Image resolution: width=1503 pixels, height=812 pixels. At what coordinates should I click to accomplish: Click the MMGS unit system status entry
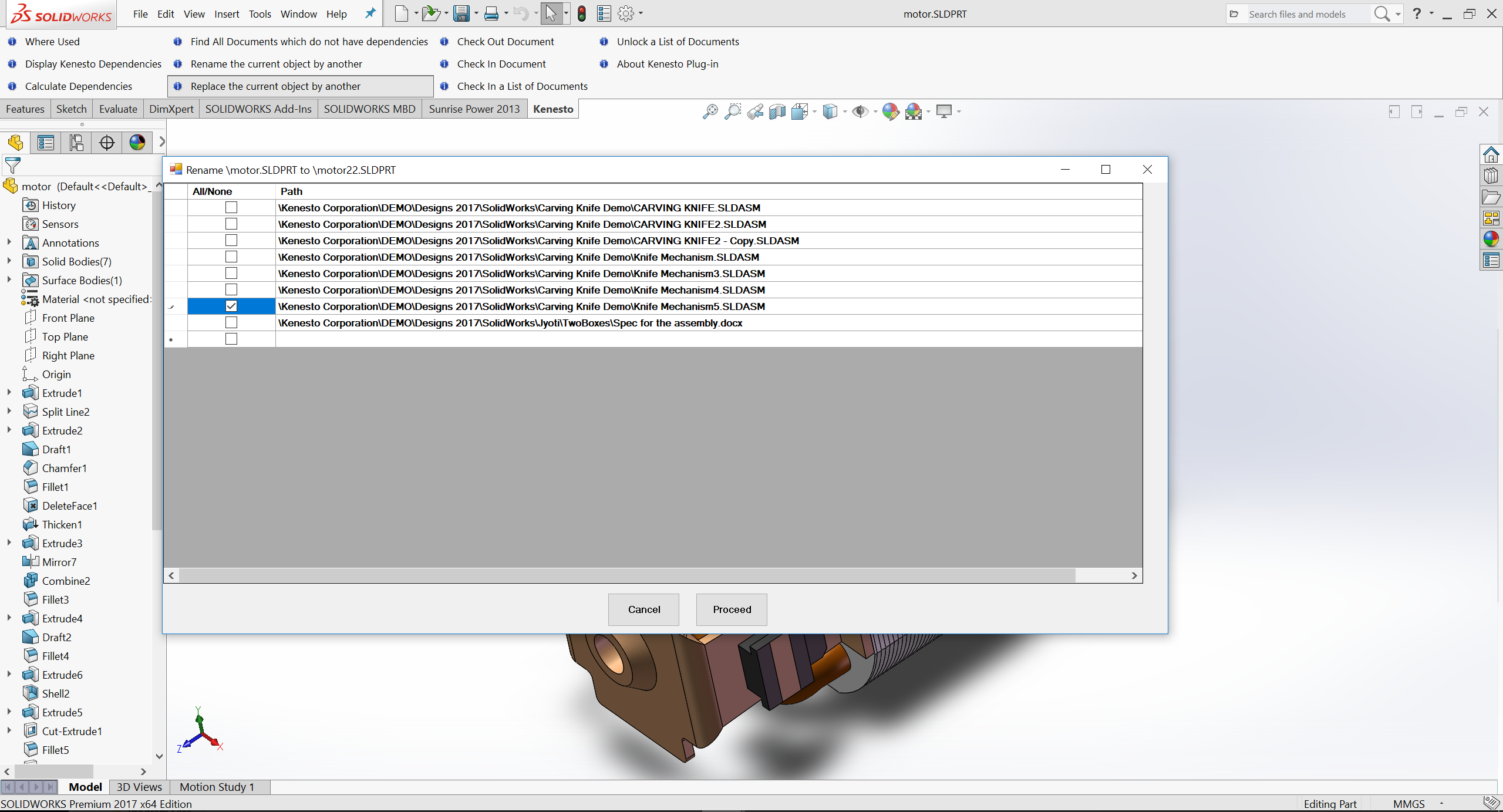[x=1408, y=804]
